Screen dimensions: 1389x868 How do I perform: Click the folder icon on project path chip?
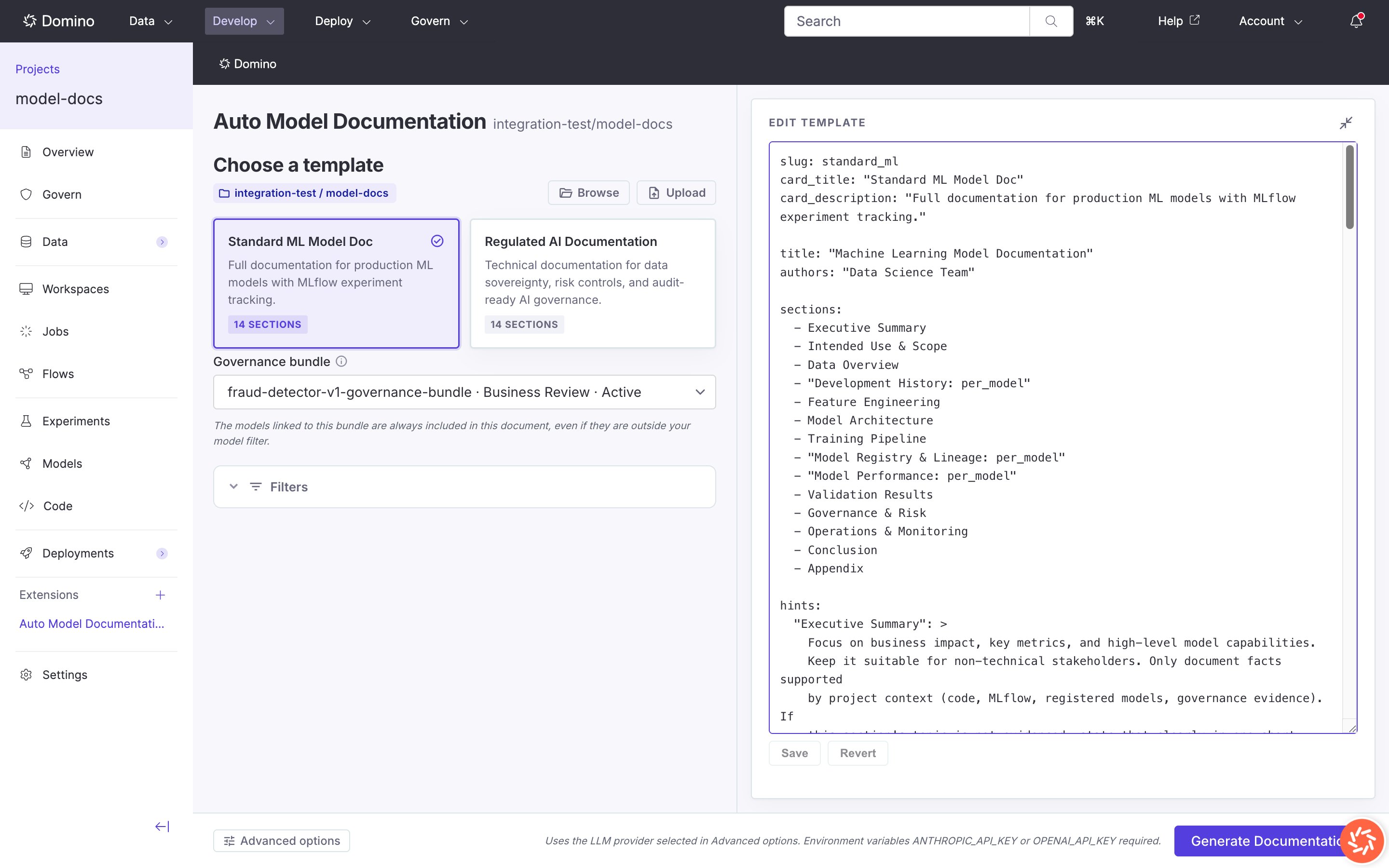(224, 193)
